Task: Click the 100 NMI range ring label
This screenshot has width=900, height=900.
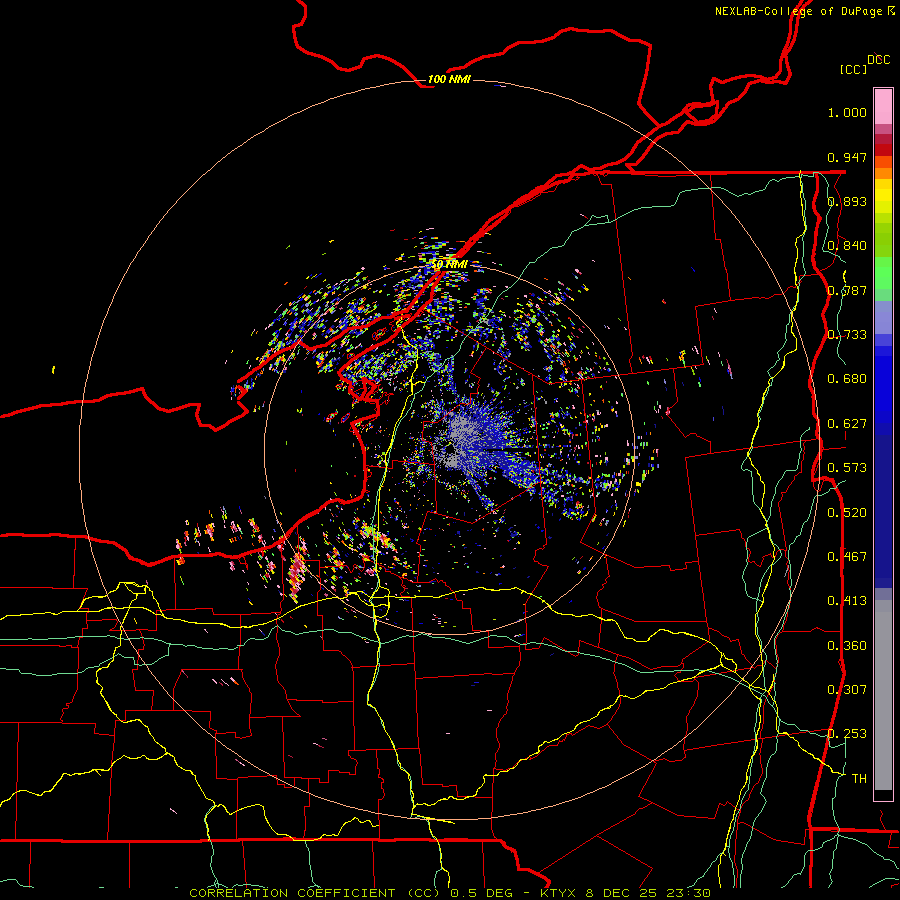Action: (x=449, y=79)
